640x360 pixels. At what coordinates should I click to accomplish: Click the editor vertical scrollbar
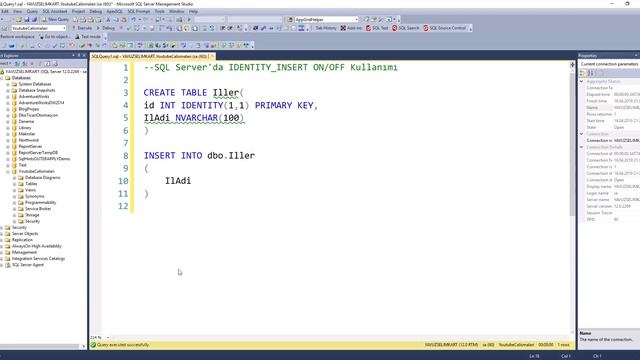point(572,145)
